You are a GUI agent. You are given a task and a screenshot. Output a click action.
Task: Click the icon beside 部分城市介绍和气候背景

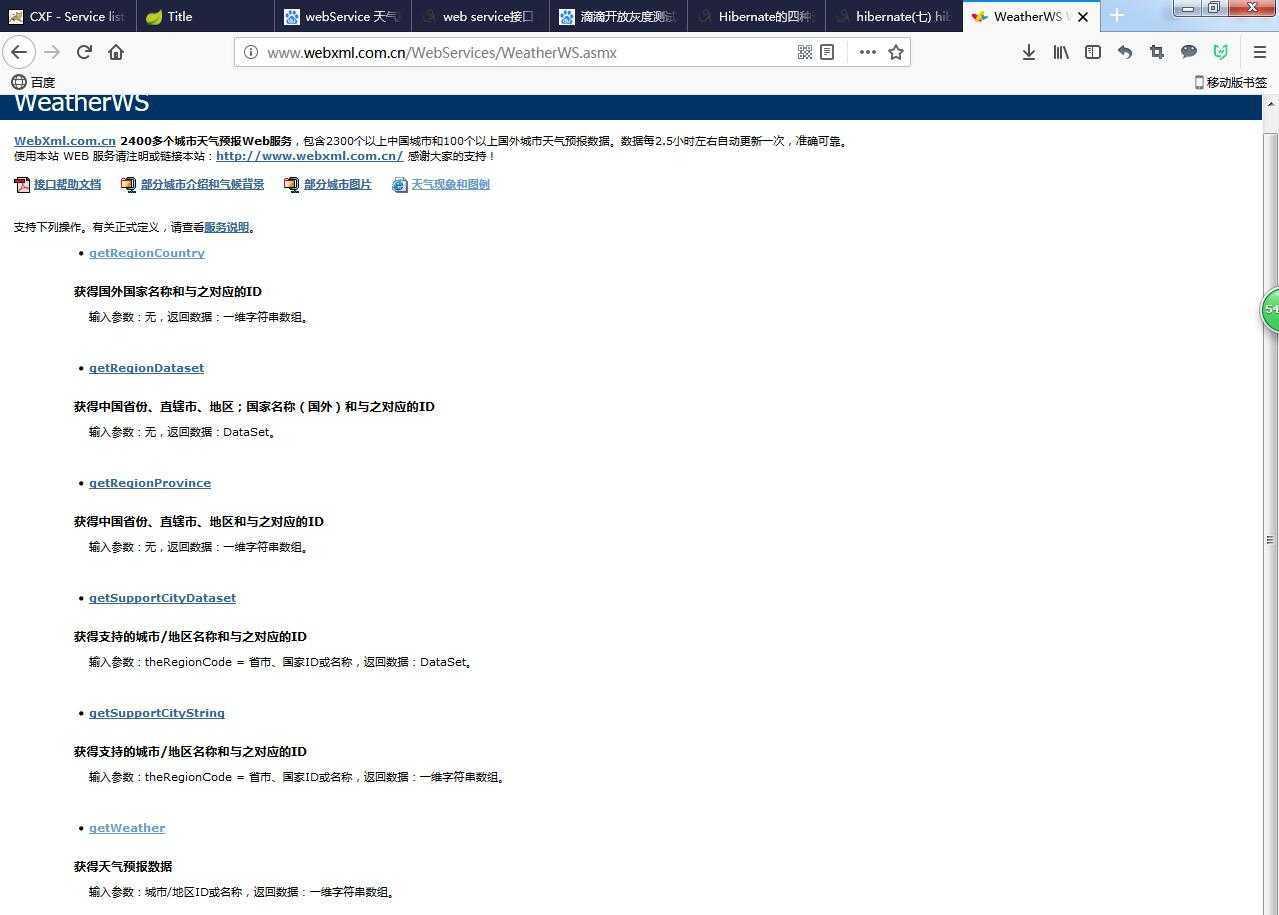pos(128,184)
